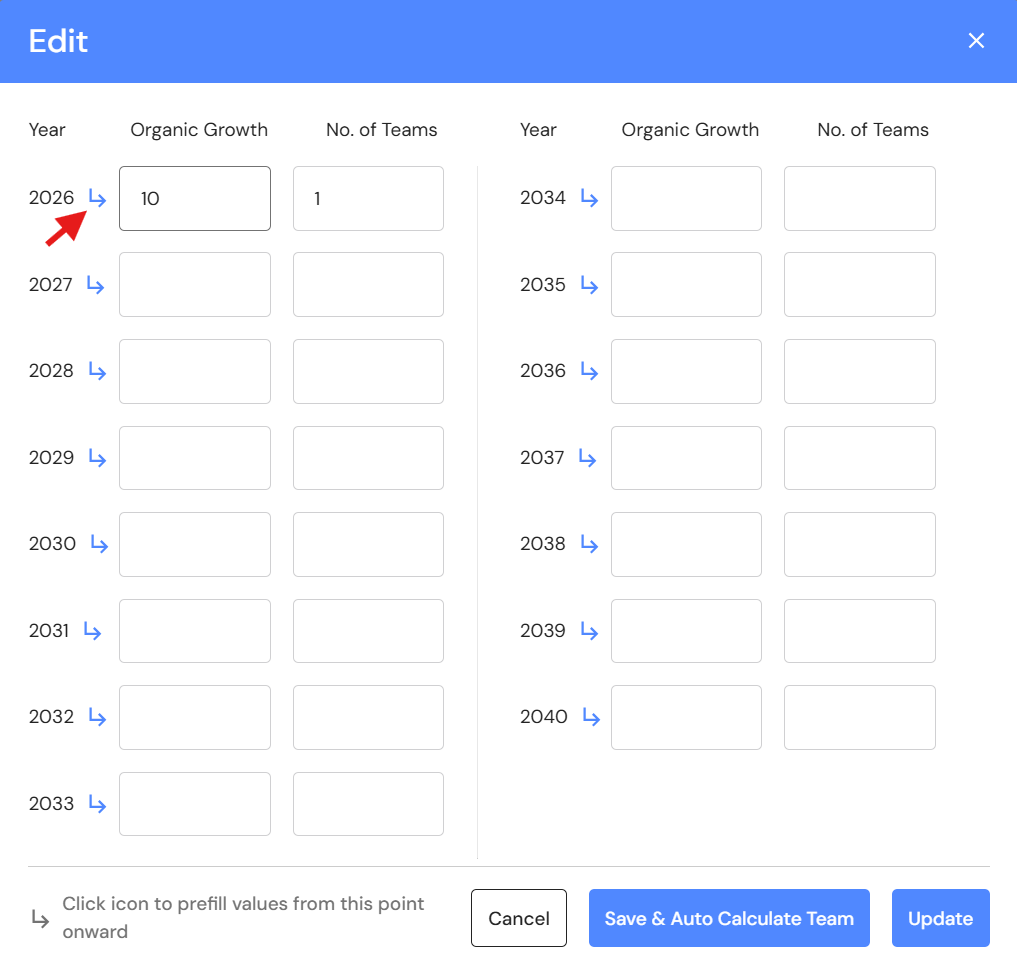Prefill values onward from year 2038

tap(589, 544)
